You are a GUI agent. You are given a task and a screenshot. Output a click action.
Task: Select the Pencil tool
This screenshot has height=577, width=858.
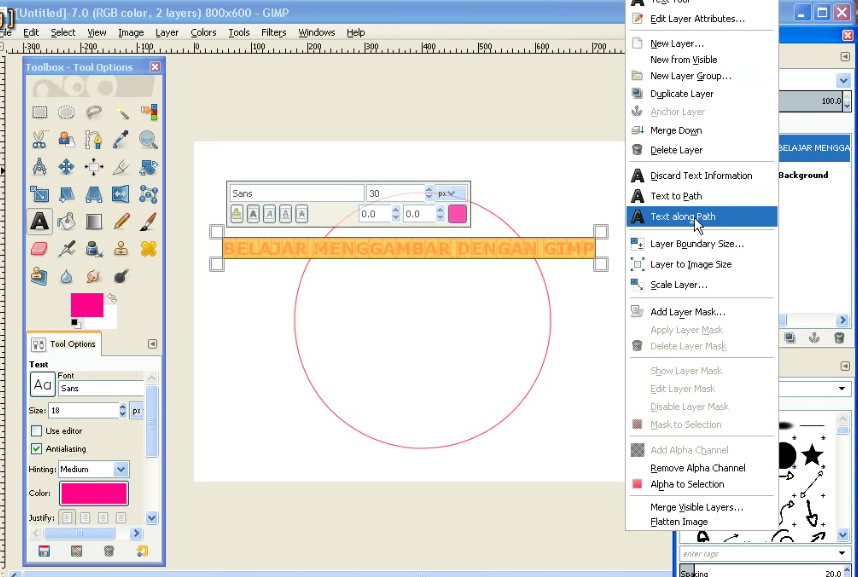point(121,221)
